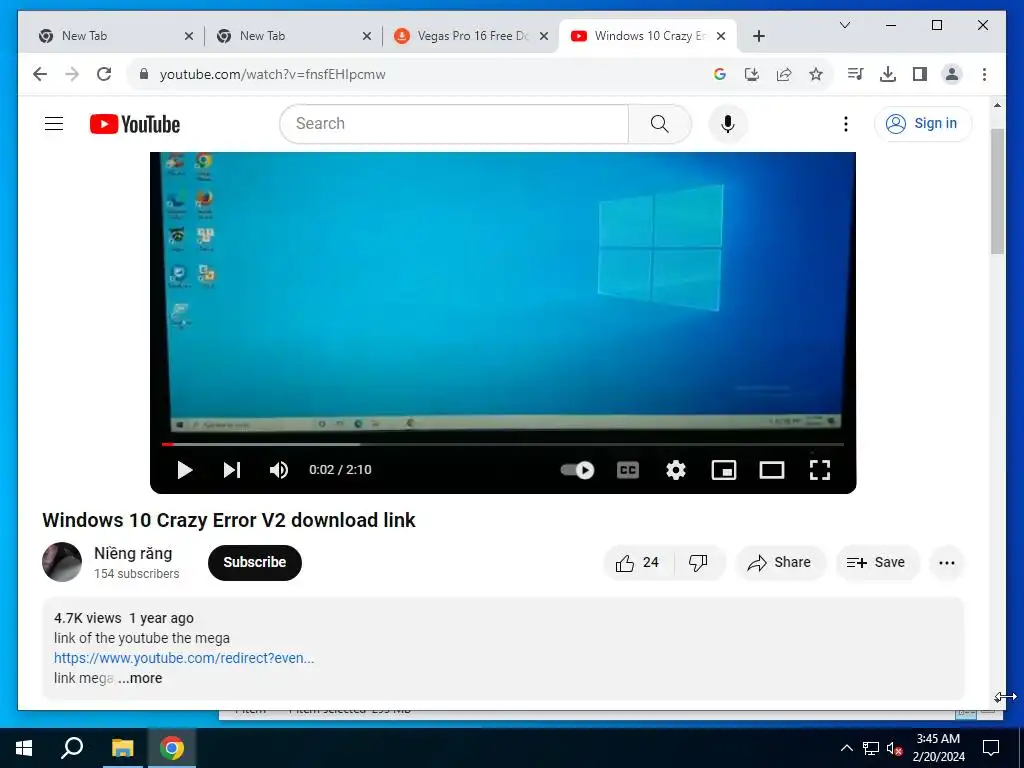Open Niềng răng channel name link
1024x768 pixels.
click(x=133, y=553)
